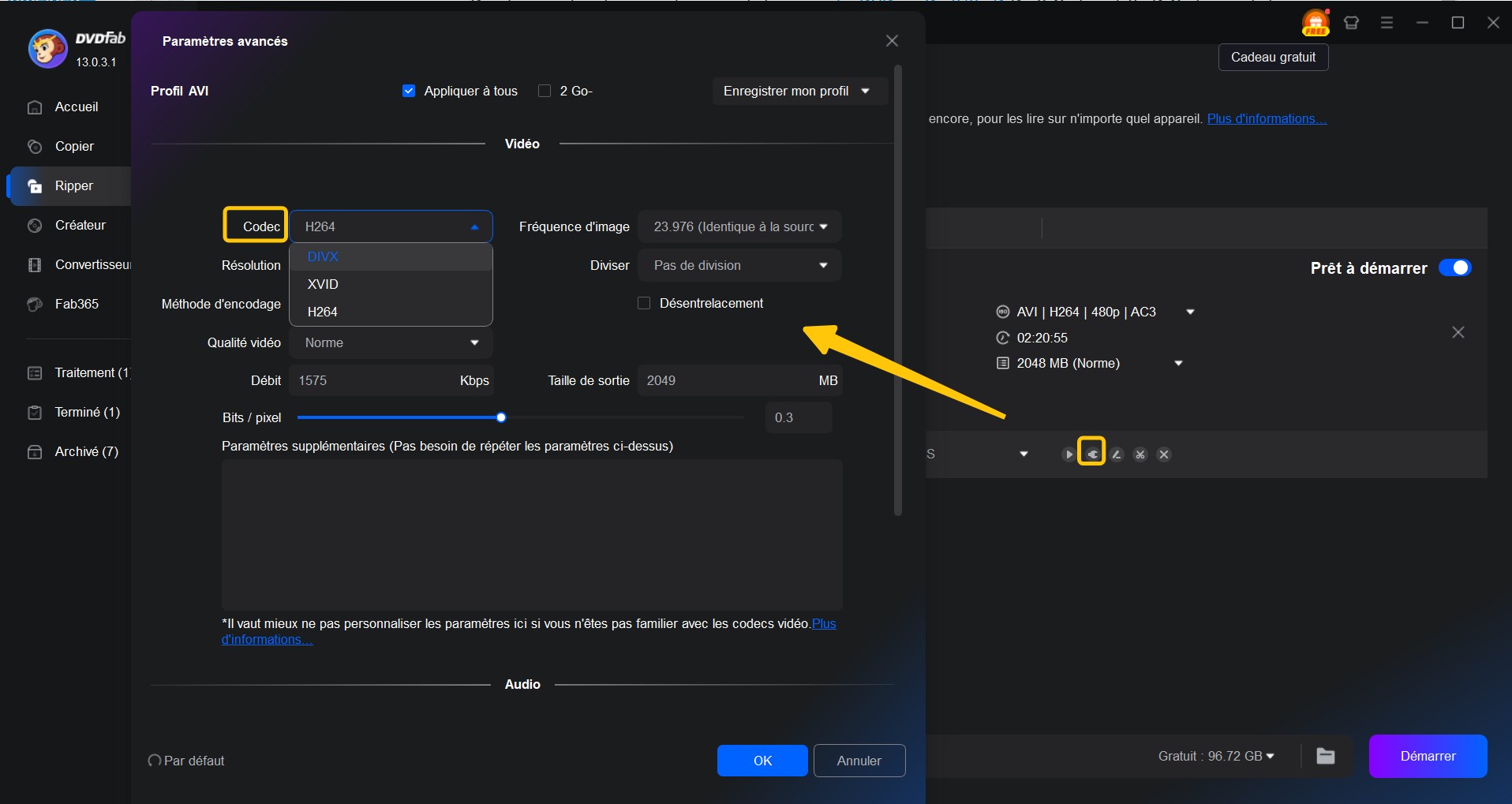Open Fab365 section
The height and width of the screenshot is (804, 1512).
(x=77, y=304)
